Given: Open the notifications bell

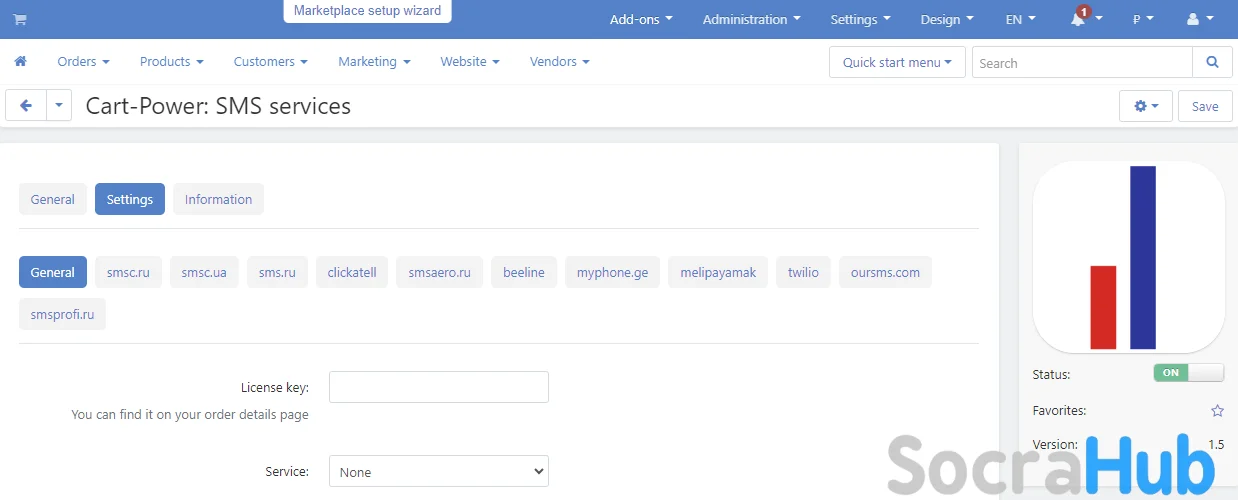Looking at the screenshot, I should pos(1079,20).
